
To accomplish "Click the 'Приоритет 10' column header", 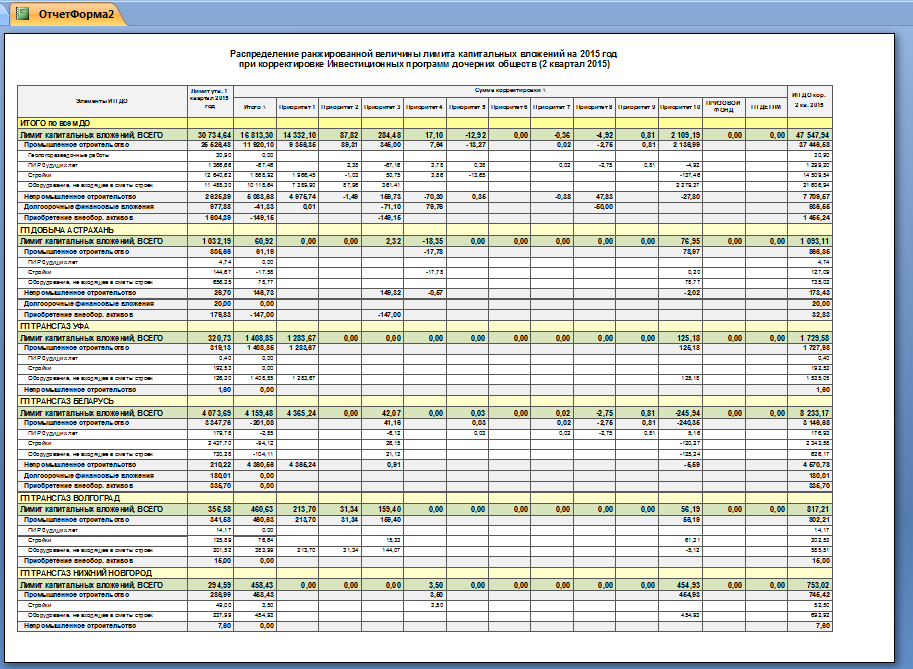I will click(x=680, y=107).
